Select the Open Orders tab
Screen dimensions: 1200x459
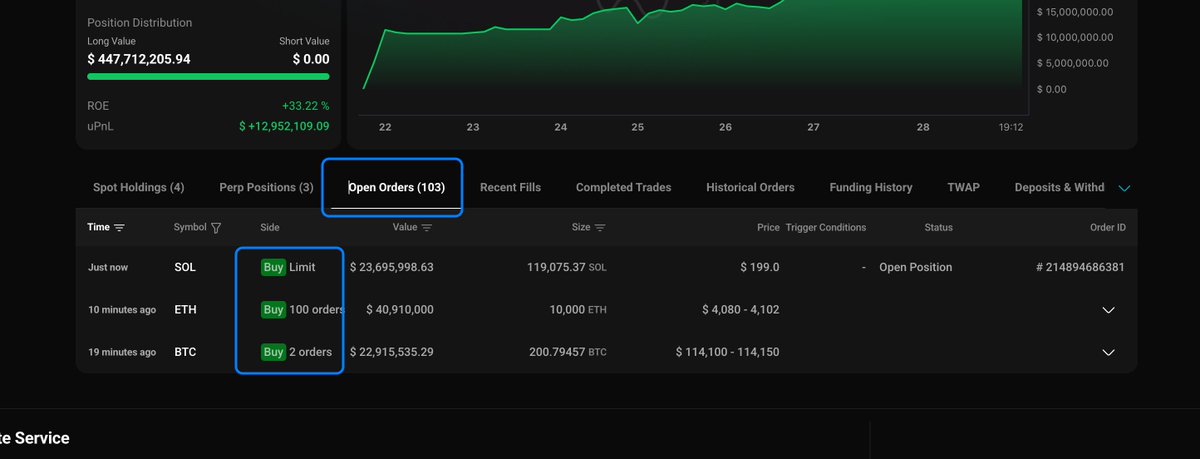396,187
